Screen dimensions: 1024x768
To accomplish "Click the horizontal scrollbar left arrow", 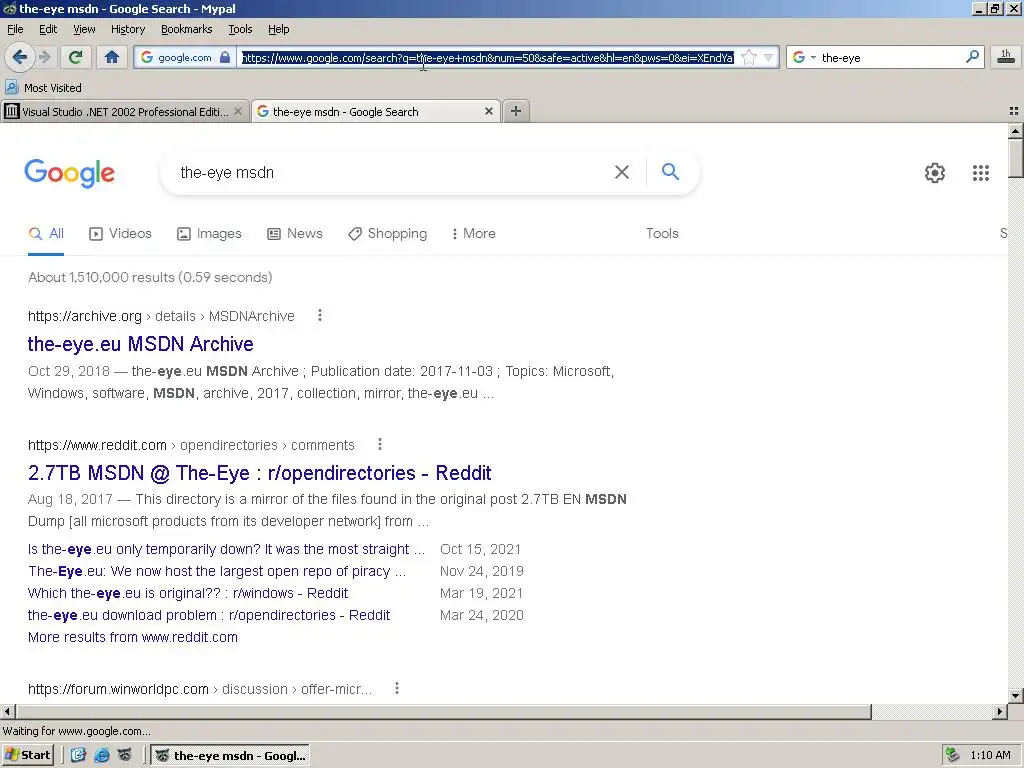I will [x=7, y=711].
